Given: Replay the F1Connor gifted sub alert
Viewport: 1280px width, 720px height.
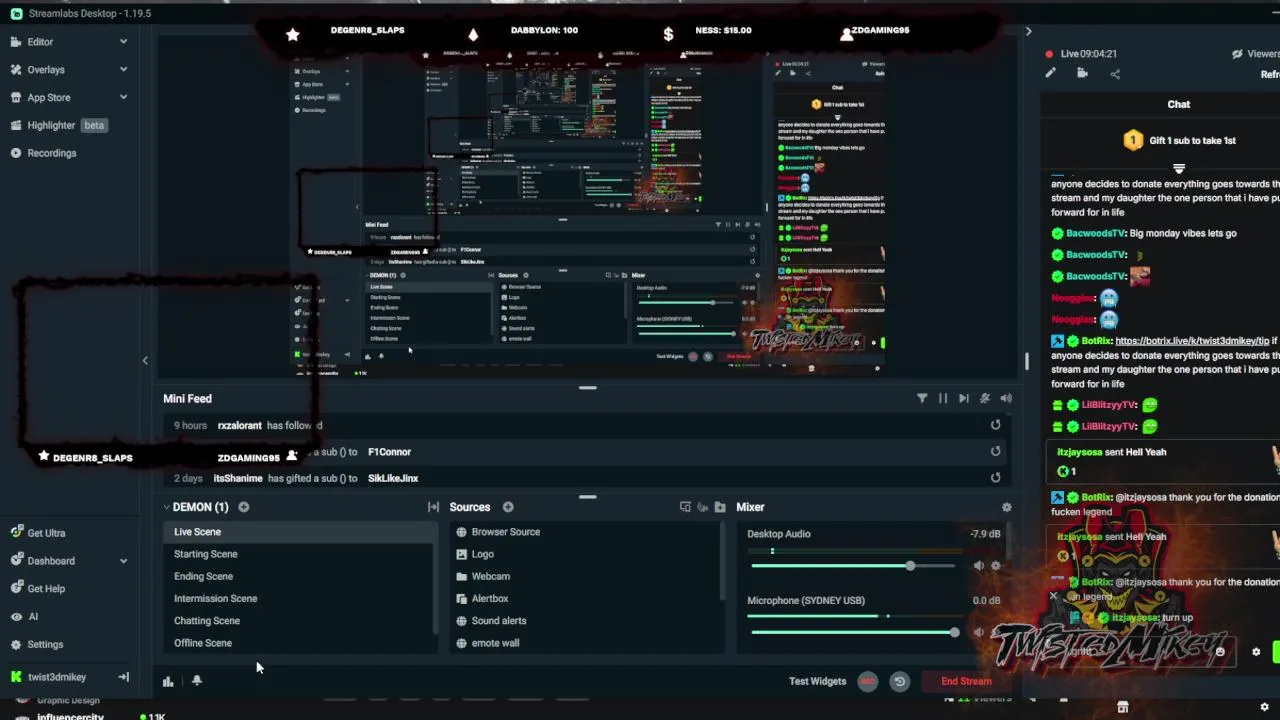Looking at the screenshot, I should [995, 451].
